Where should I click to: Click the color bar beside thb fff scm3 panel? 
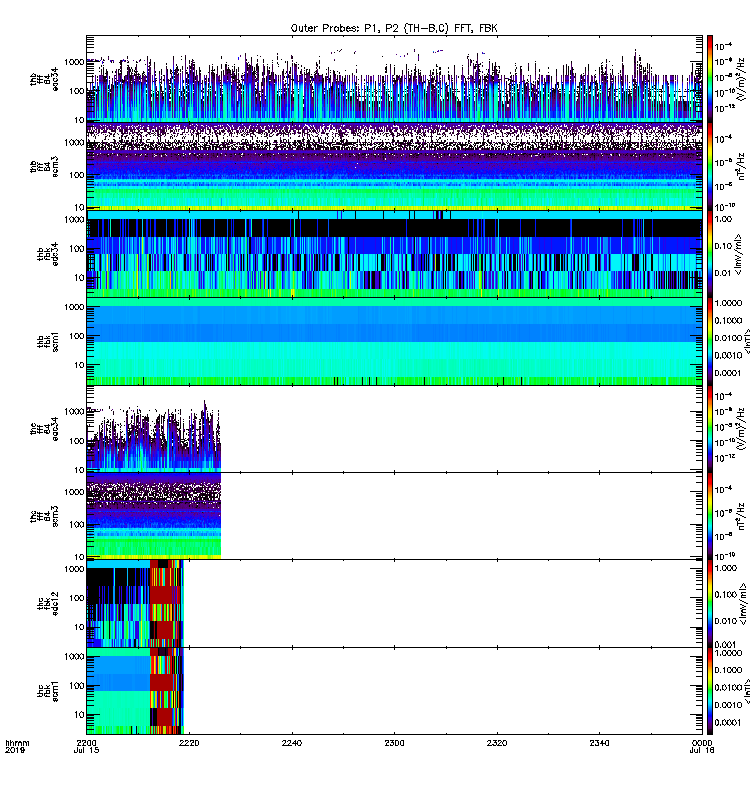[710, 166]
